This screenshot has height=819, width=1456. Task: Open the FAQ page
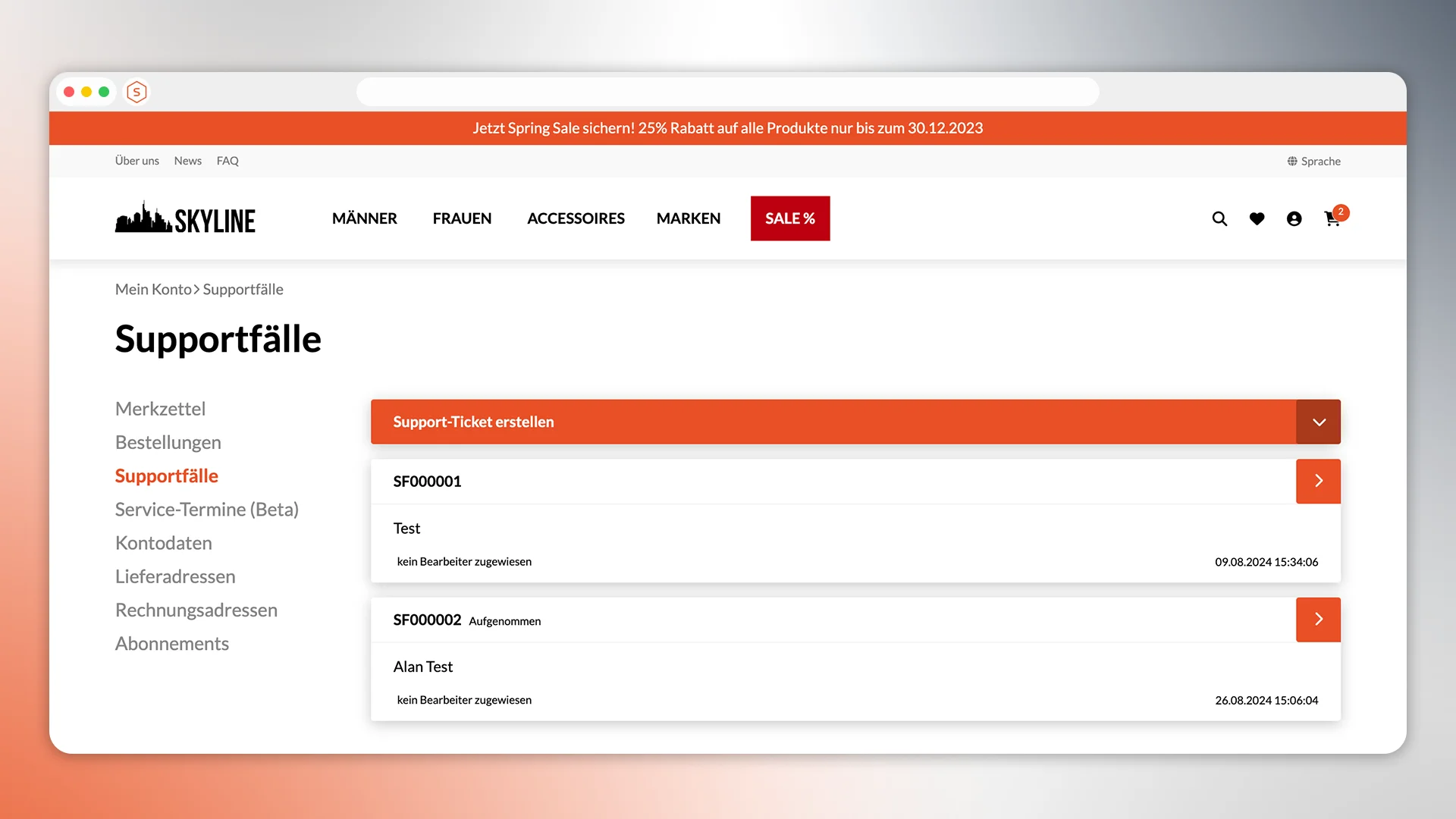point(227,161)
